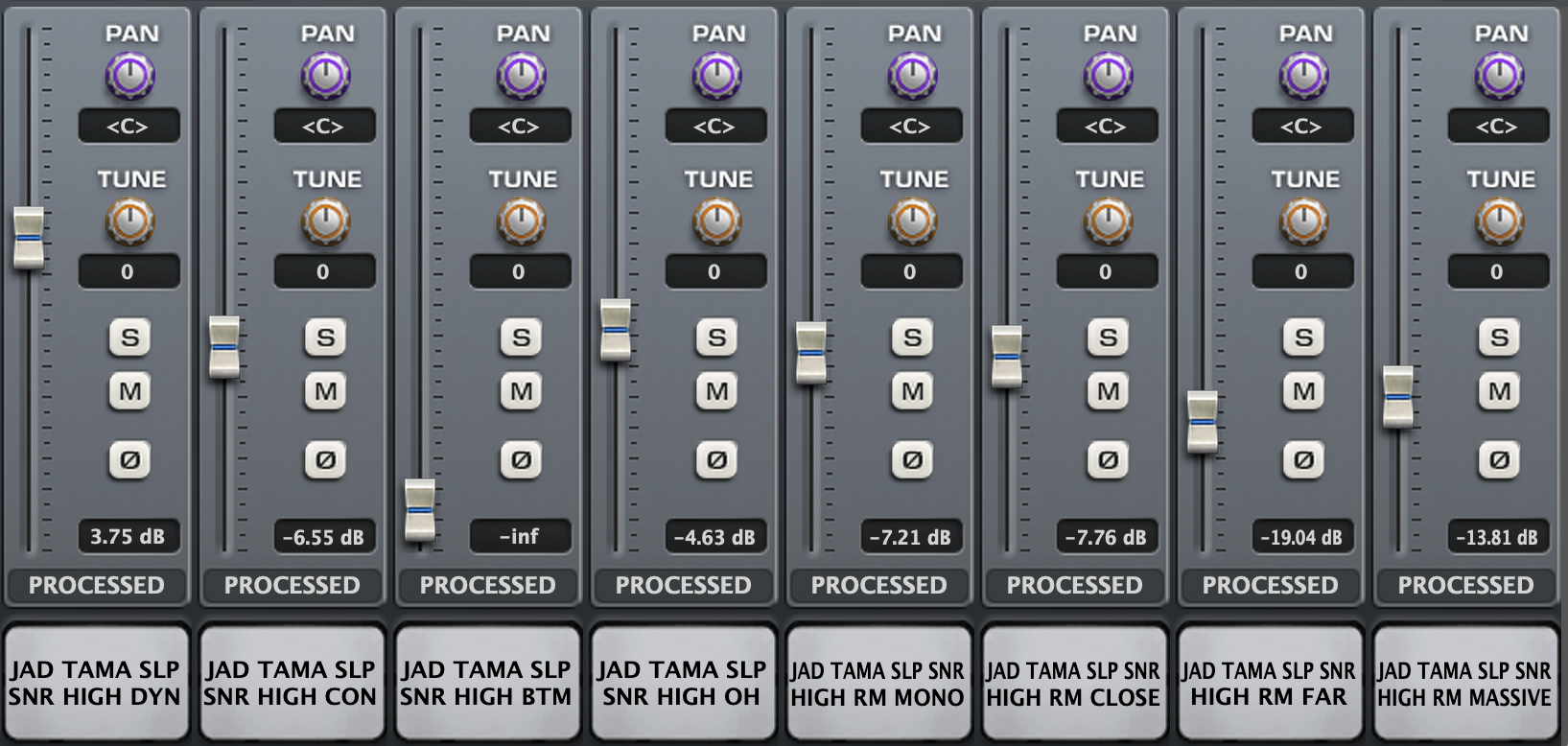Solo the SNR HIGH DYN channel

(129, 338)
